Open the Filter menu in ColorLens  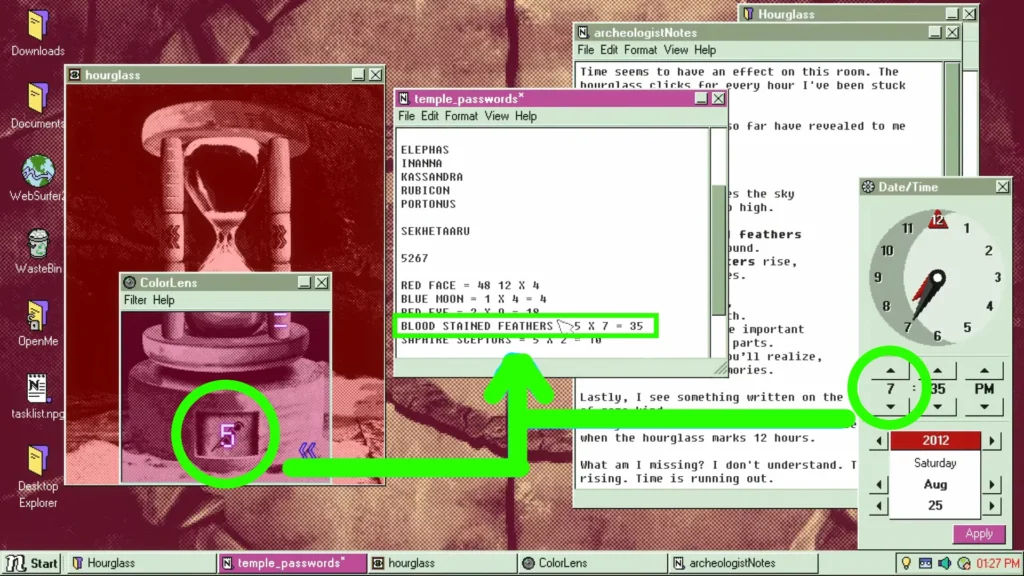tap(135, 300)
